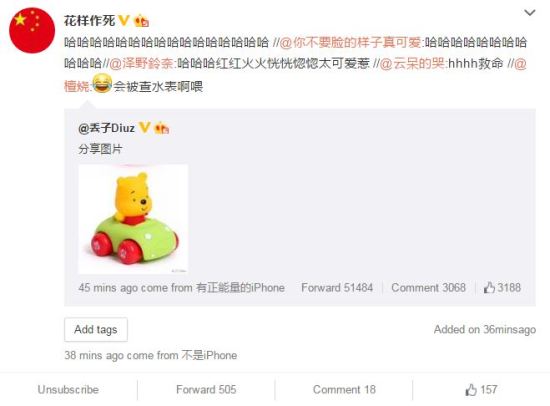550x406 pixels.
Task: Like the original post with 3188 likes
Action: [502, 288]
